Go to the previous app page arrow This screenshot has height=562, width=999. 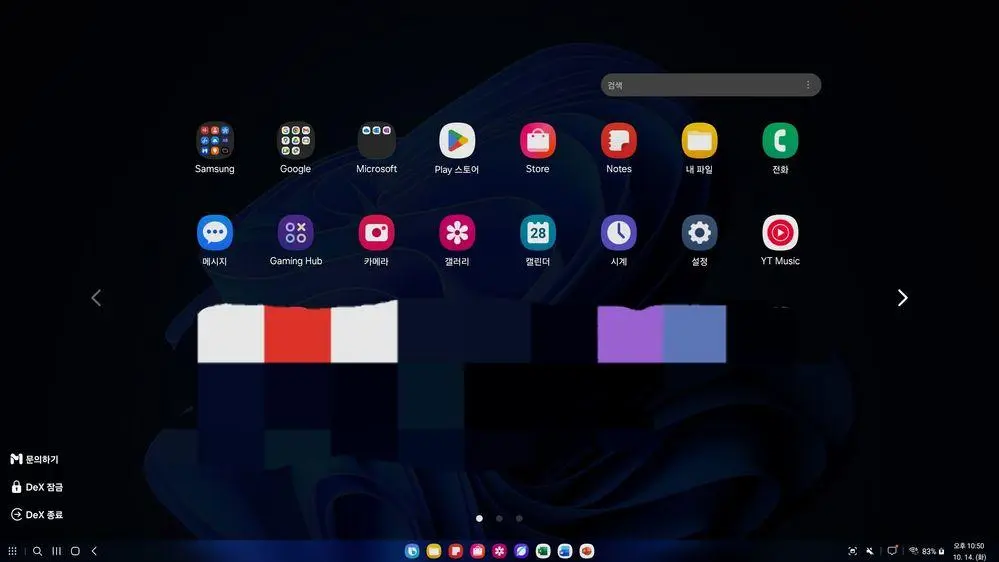[96, 298]
